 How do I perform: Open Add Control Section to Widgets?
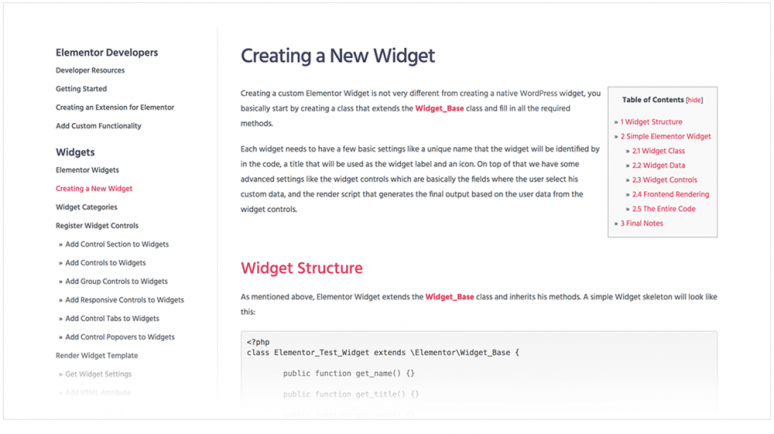117,244
